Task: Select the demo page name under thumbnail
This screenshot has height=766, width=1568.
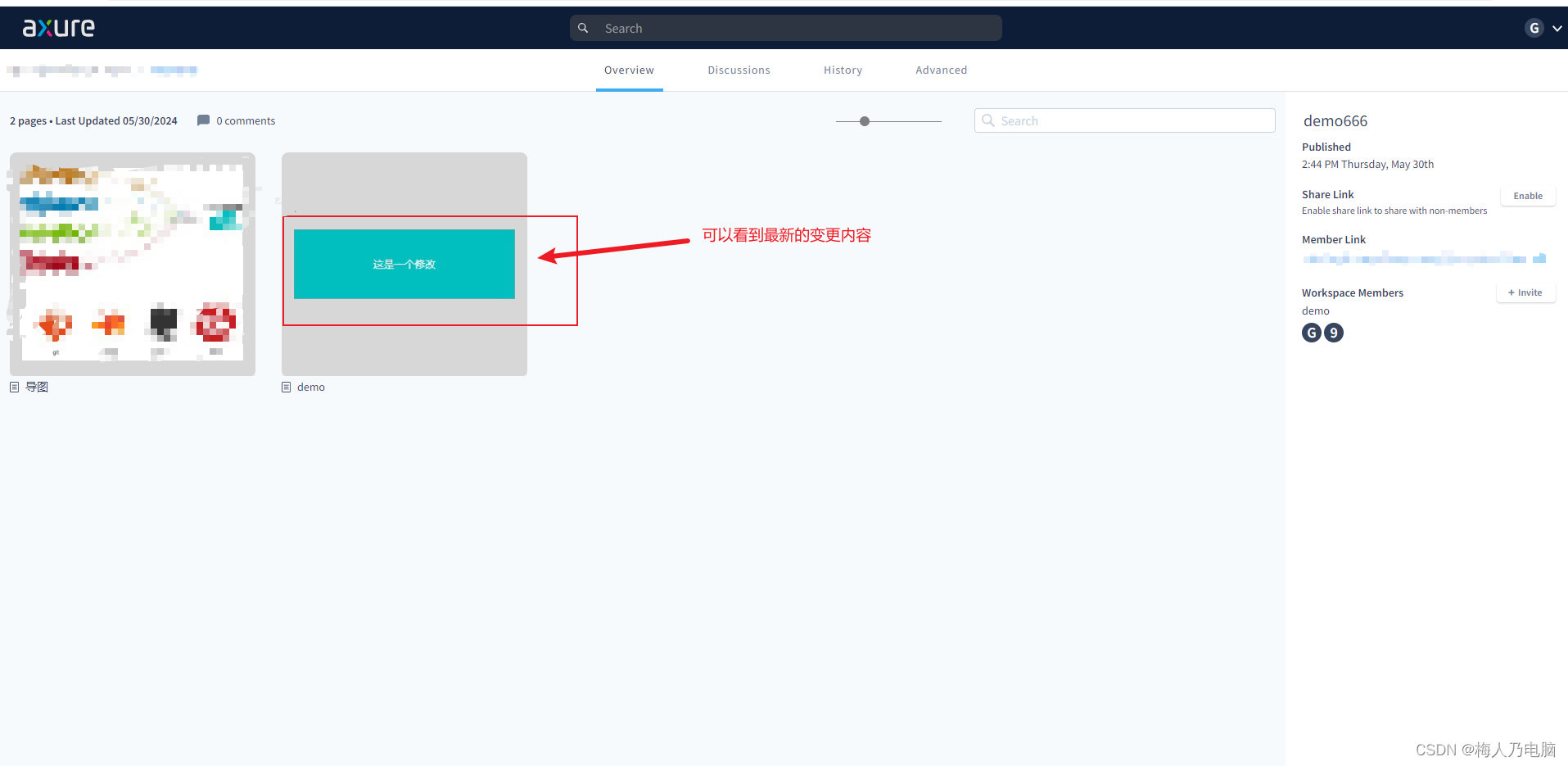Action: 311,387
